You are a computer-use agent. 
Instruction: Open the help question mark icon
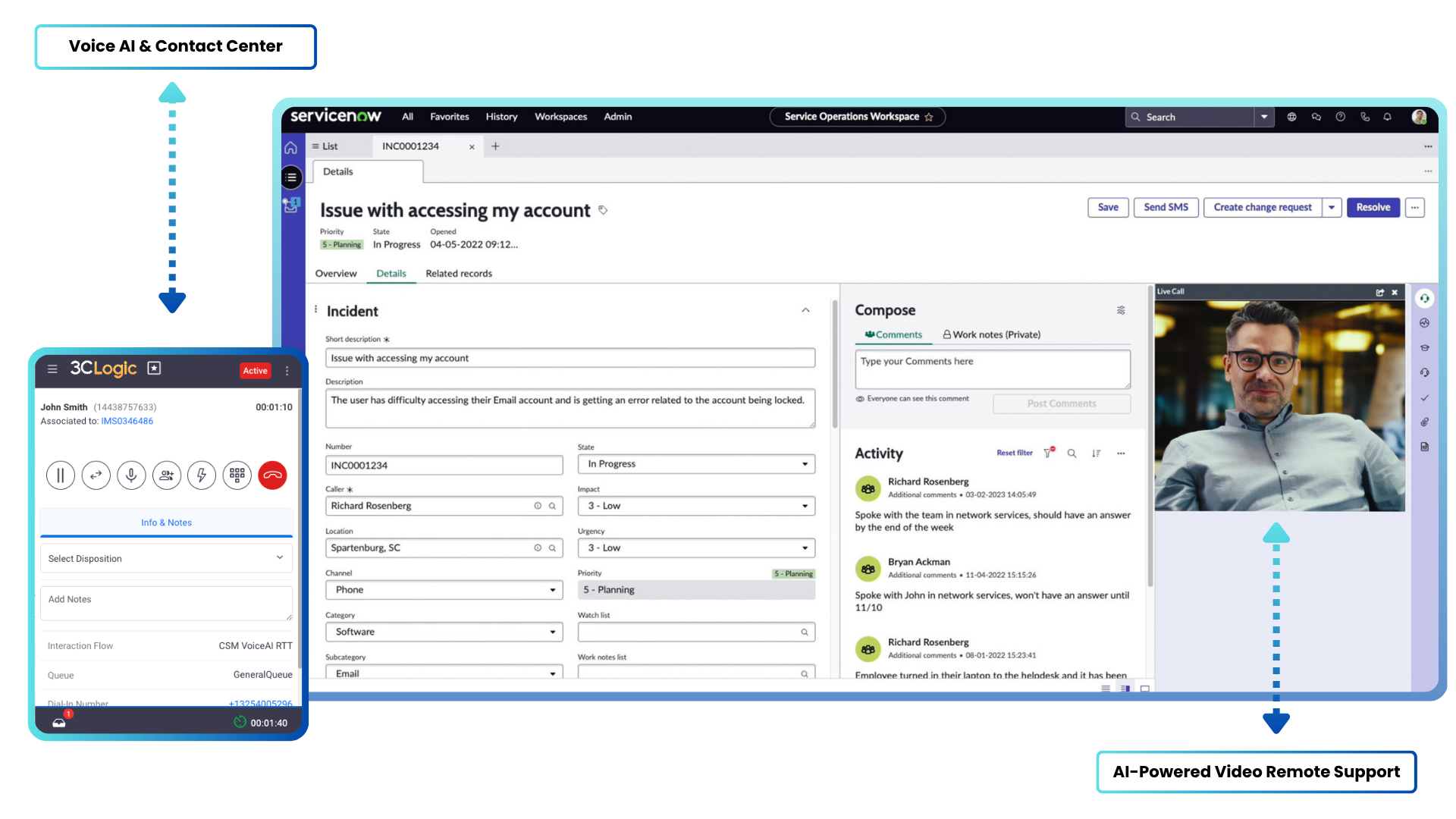(1340, 117)
